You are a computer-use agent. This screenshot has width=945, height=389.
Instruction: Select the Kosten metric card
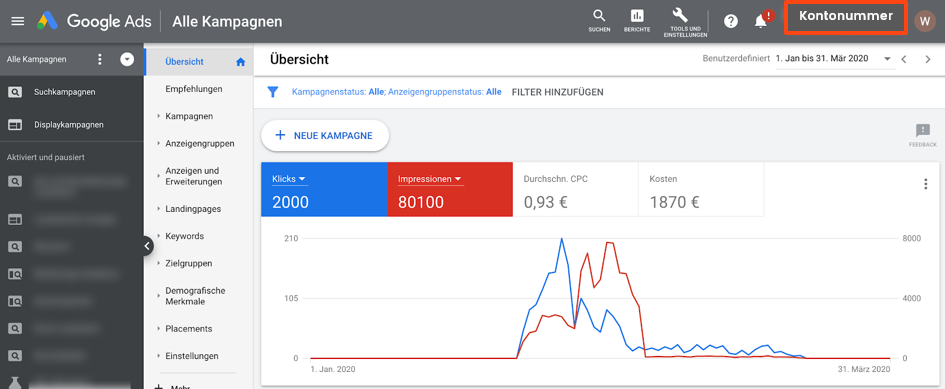(x=702, y=189)
